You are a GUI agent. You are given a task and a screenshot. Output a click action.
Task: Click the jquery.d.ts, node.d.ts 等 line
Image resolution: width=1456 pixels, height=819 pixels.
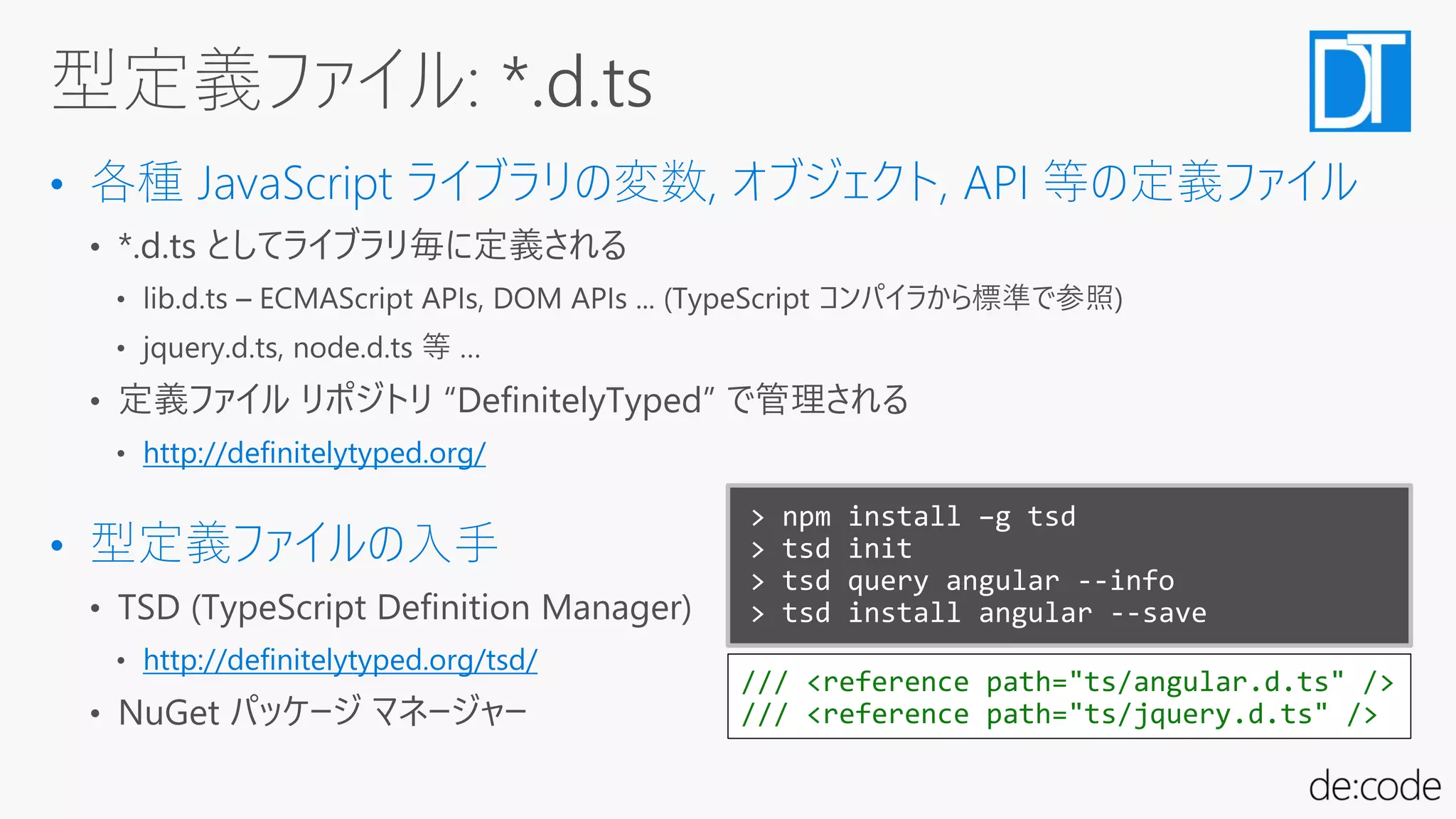tap(311, 348)
